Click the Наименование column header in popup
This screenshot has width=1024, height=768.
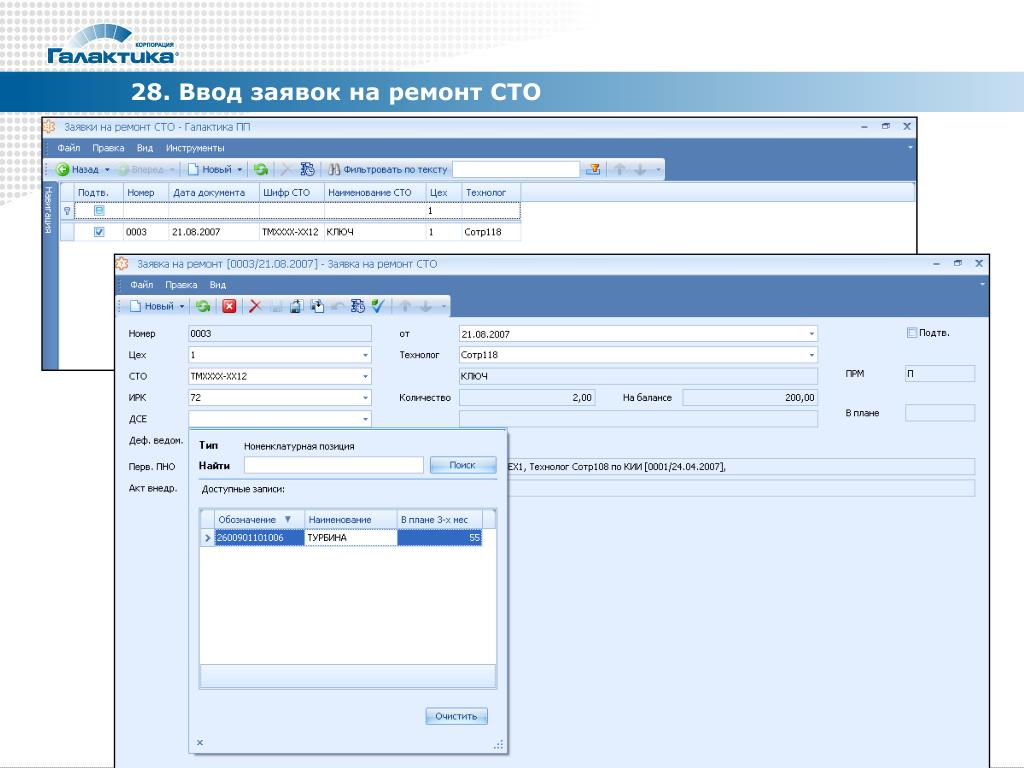[x=351, y=520]
